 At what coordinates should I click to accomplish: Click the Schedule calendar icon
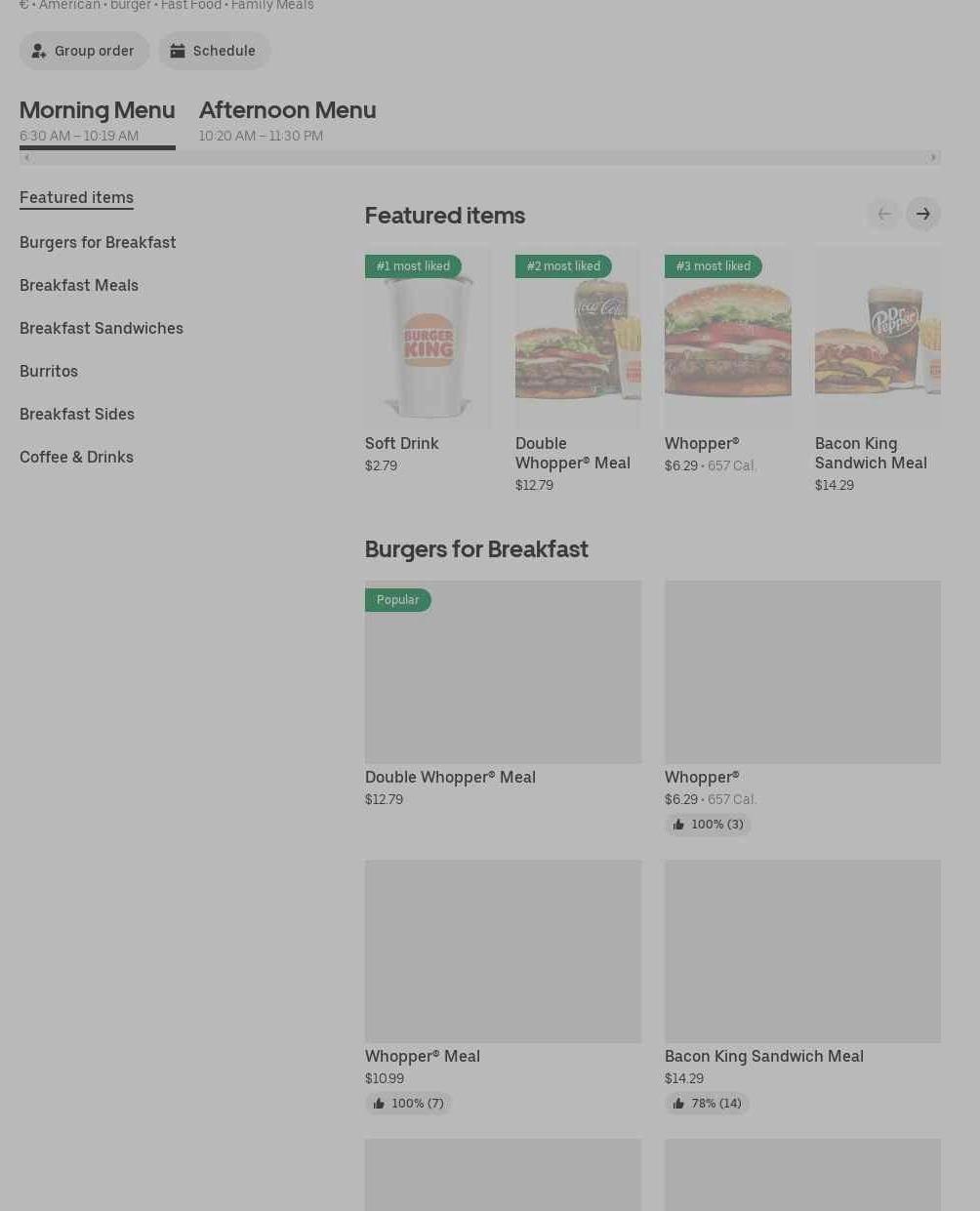point(178,51)
